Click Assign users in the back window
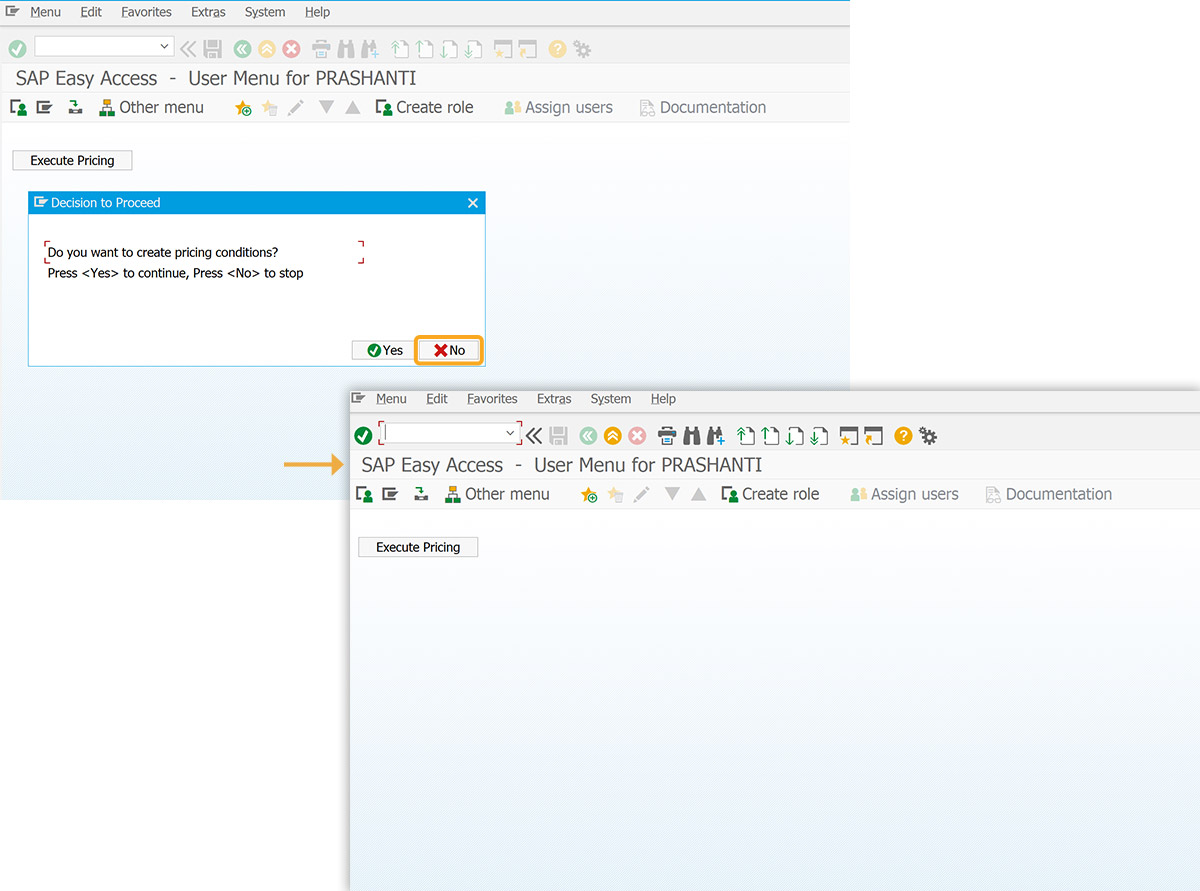This screenshot has width=1200, height=891. 558,107
